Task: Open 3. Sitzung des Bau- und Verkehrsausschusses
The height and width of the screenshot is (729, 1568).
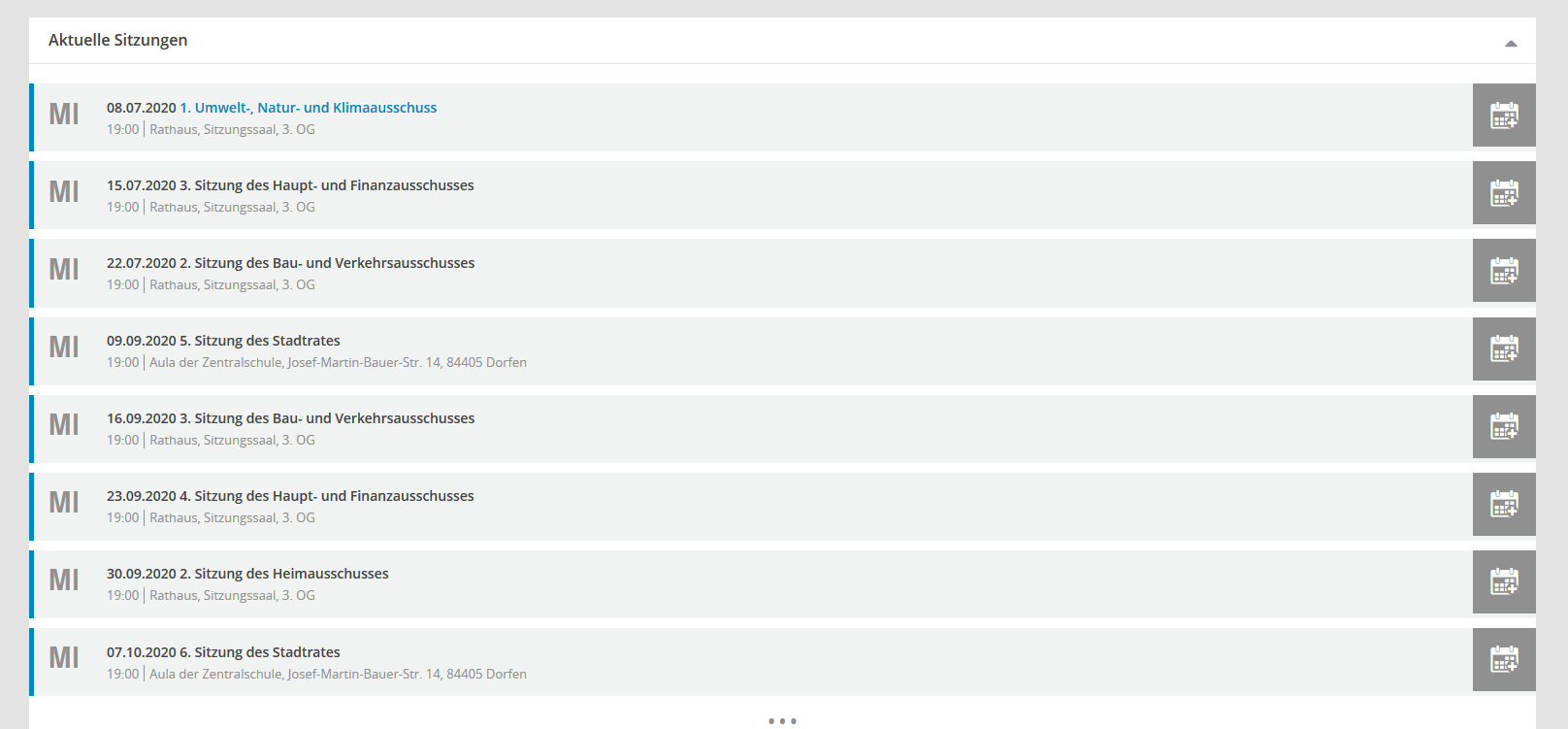Action: pos(327,418)
